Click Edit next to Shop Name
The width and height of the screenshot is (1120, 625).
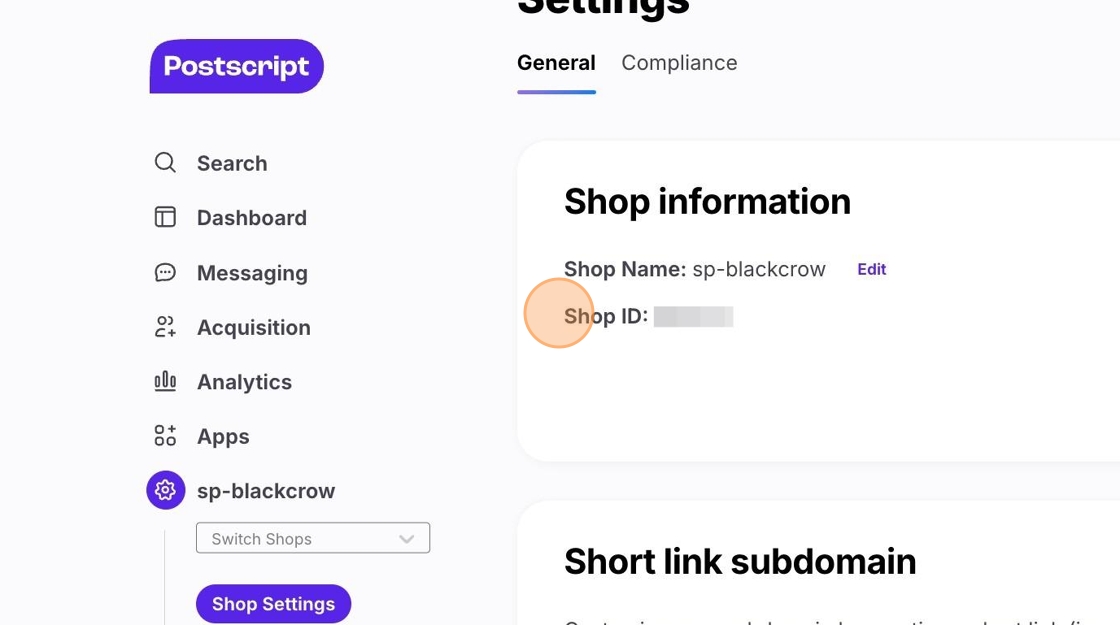click(x=871, y=269)
